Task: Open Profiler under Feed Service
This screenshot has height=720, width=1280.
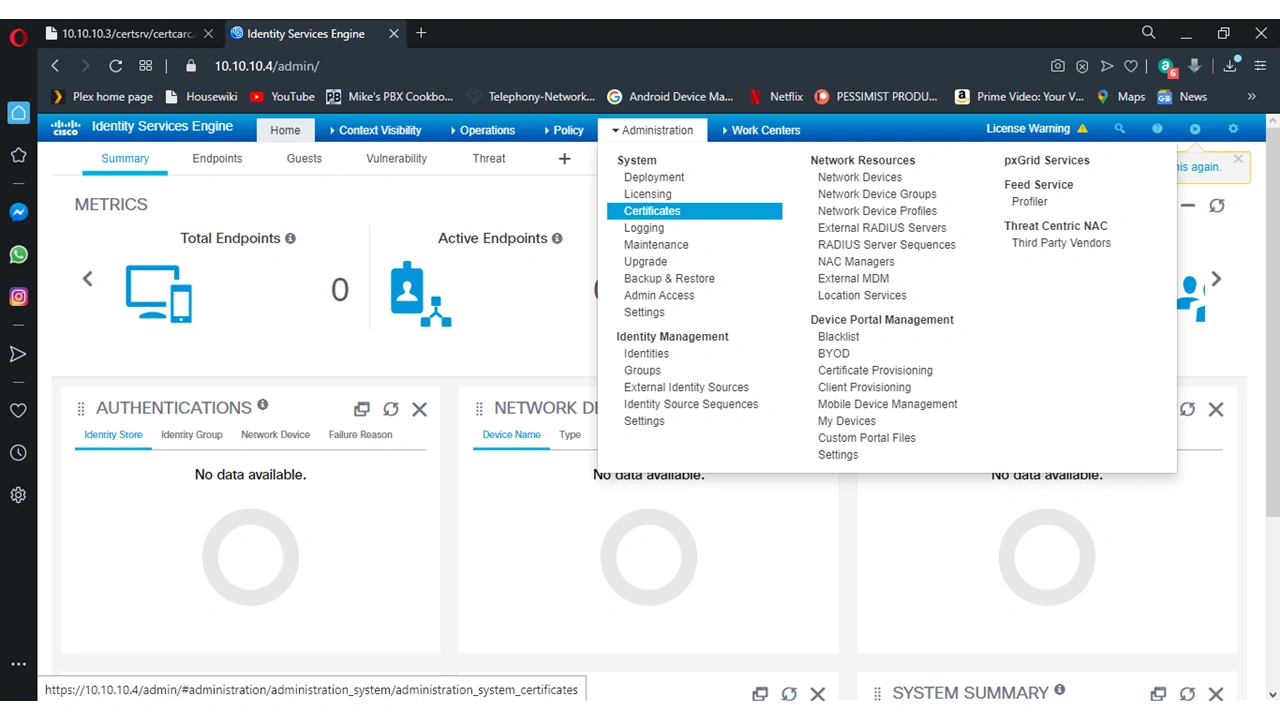Action: [x=1030, y=201]
